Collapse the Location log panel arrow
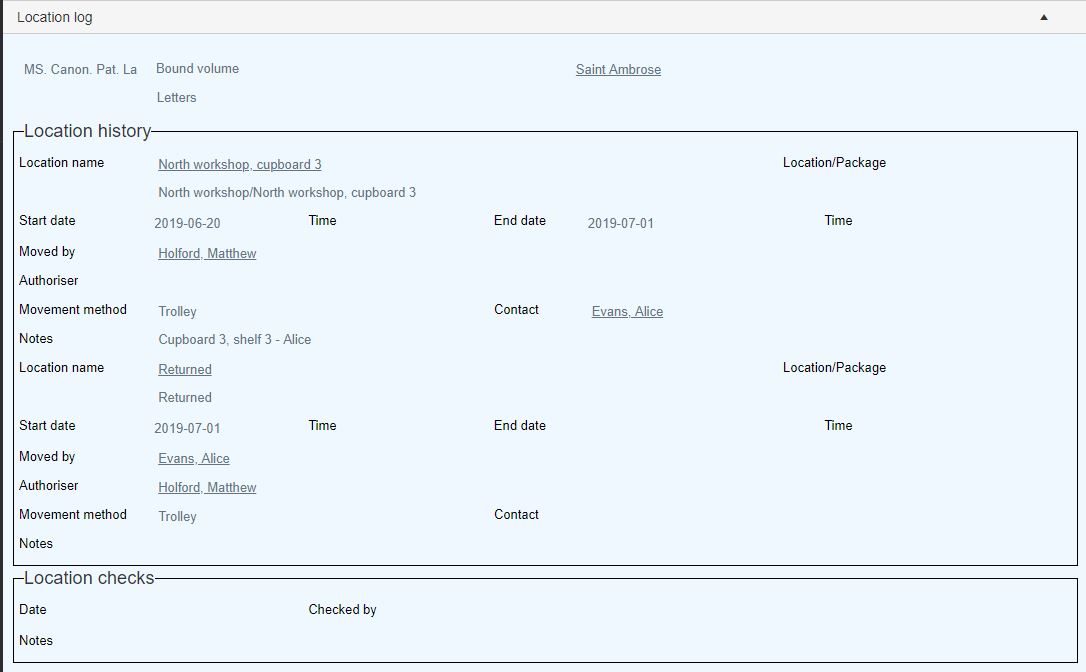Screen dimensions: 1086x672 tap(1043, 17)
